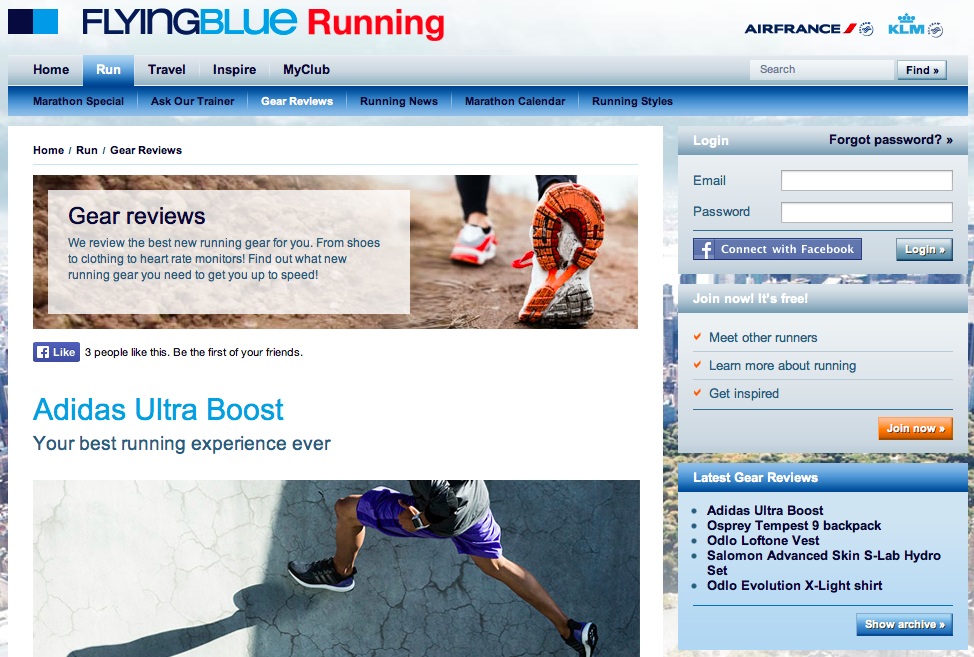
Task: Open Odlo Evolution X-Light shirt review
Action: 794,586
